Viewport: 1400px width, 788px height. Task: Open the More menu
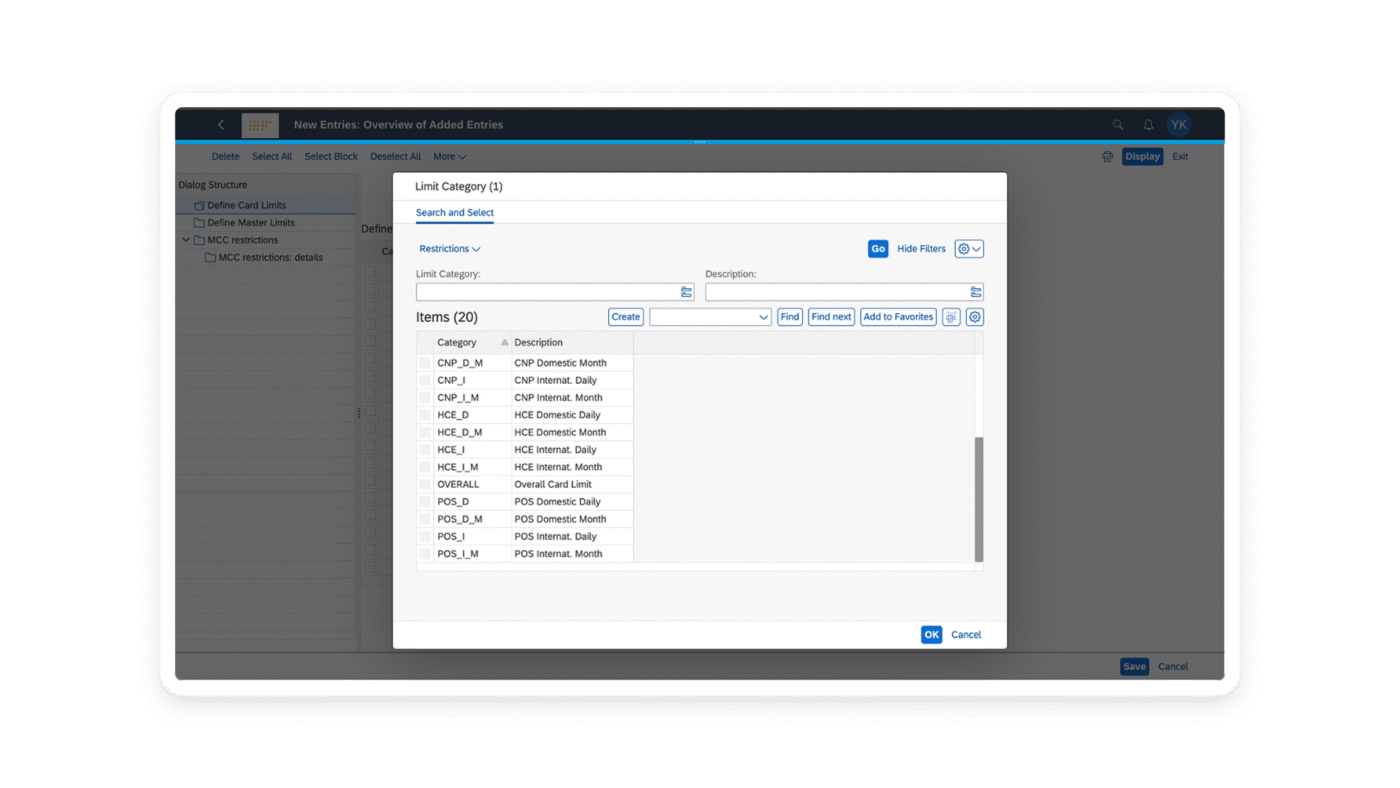pos(449,156)
